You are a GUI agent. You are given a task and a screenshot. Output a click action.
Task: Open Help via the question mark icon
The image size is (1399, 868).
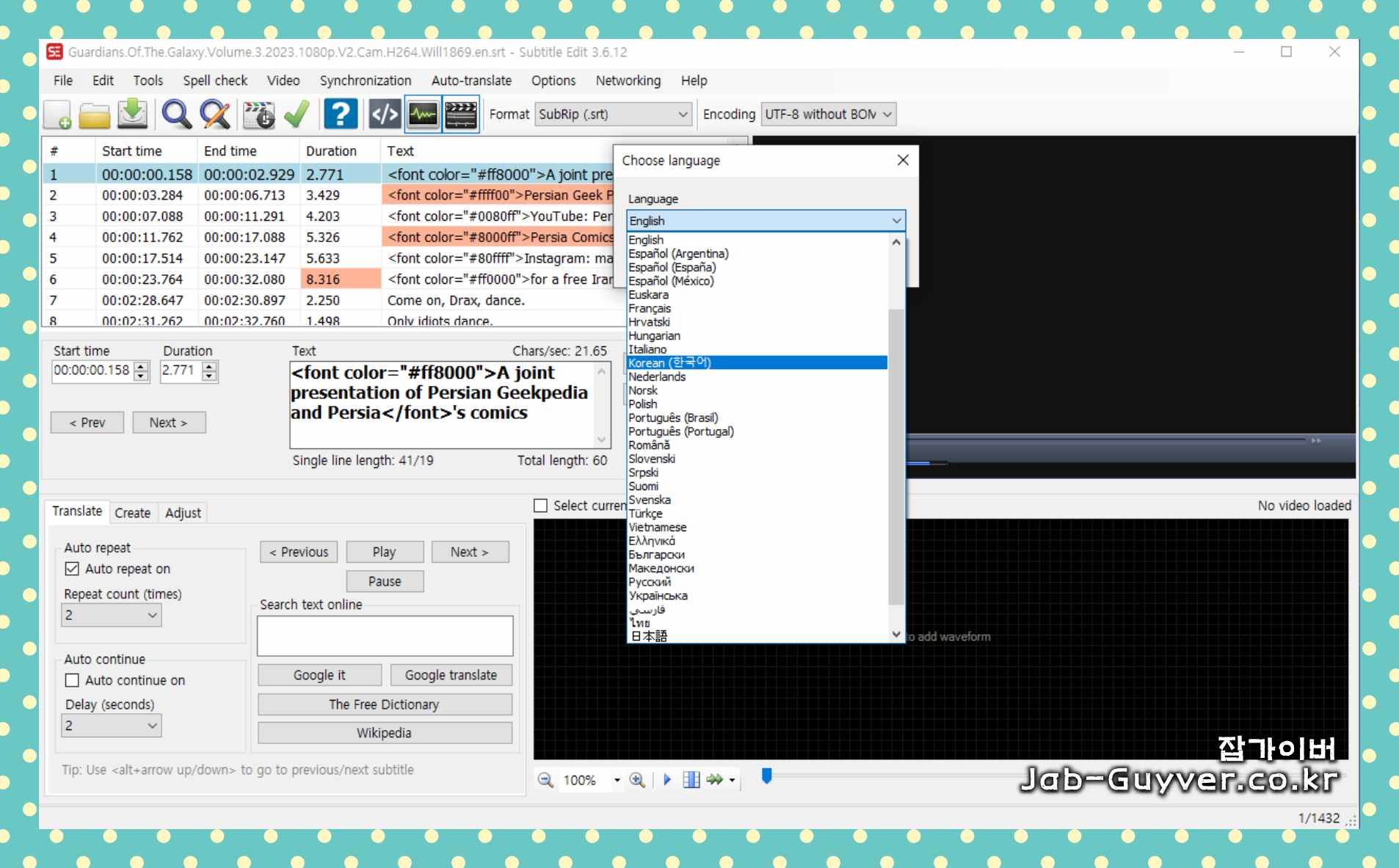coord(341,114)
